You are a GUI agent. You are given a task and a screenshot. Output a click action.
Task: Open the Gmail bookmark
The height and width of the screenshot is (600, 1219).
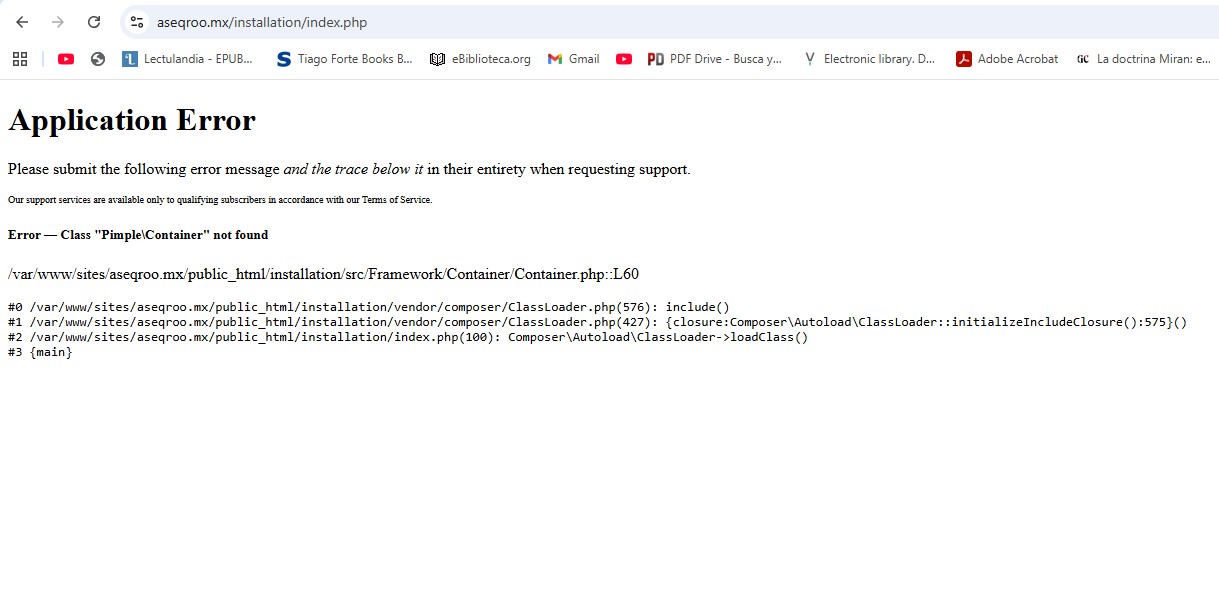pos(573,59)
